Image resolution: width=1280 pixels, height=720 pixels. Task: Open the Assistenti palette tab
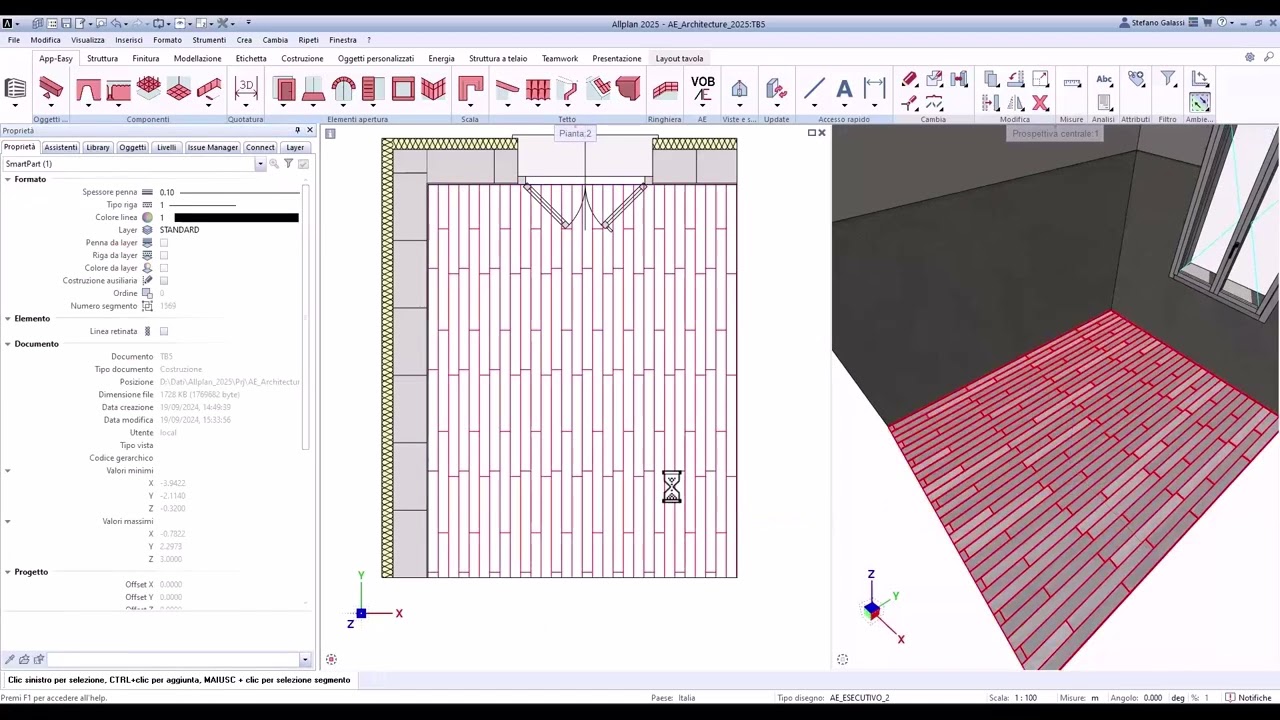click(60, 147)
